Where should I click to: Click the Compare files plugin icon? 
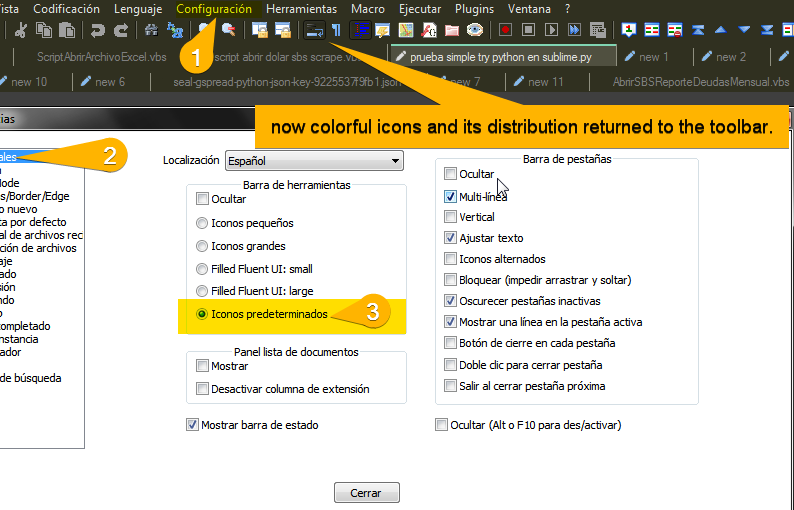coord(652,30)
